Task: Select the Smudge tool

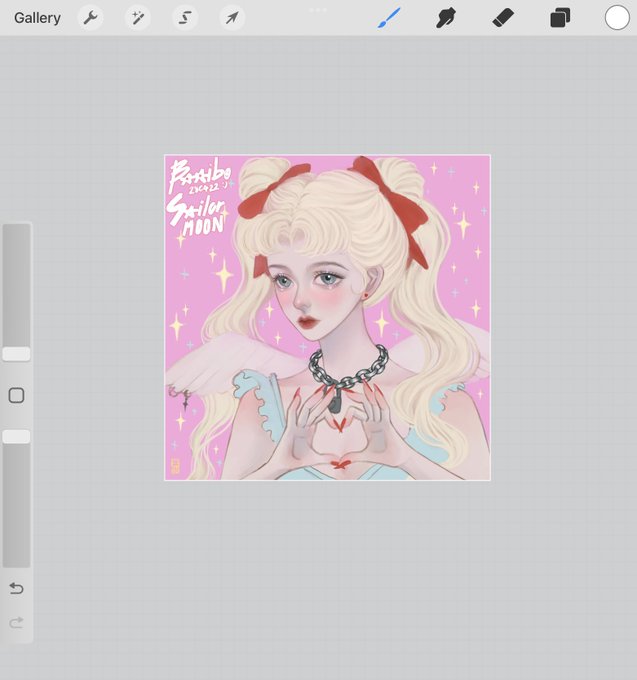Action: tap(446, 18)
